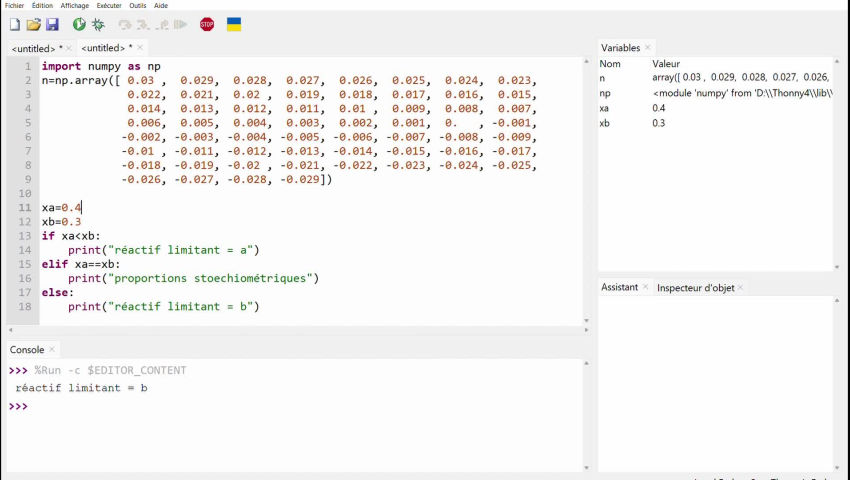This screenshot has width=850, height=480.
Task: Run the current script with green play button
Action: (79, 24)
